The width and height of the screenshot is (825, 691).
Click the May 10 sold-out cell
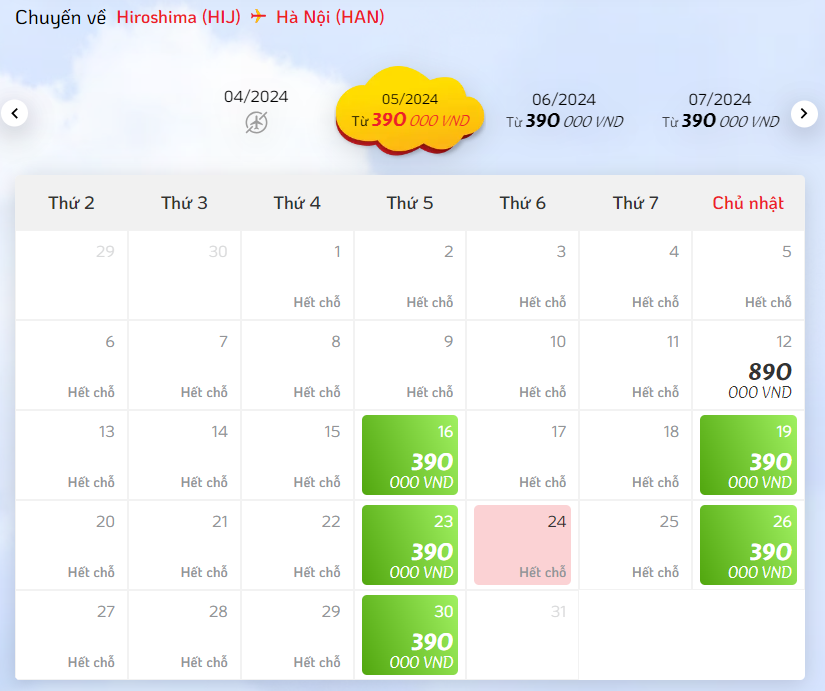(x=522, y=365)
